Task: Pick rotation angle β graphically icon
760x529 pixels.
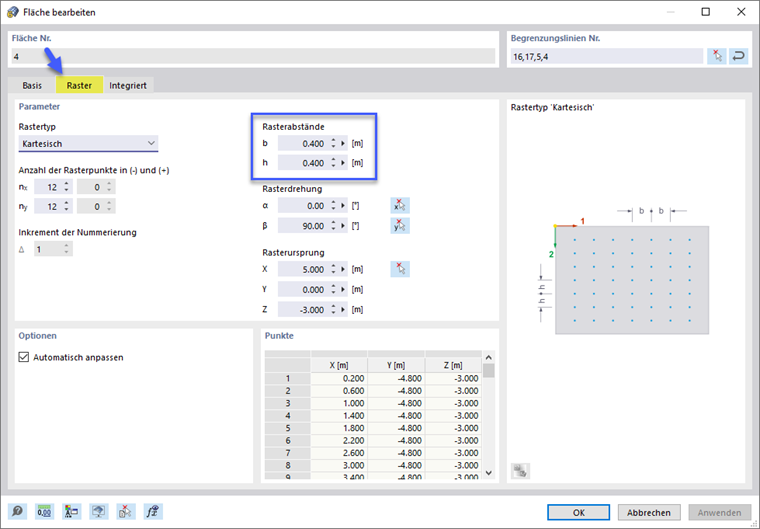Action: (x=400, y=226)
